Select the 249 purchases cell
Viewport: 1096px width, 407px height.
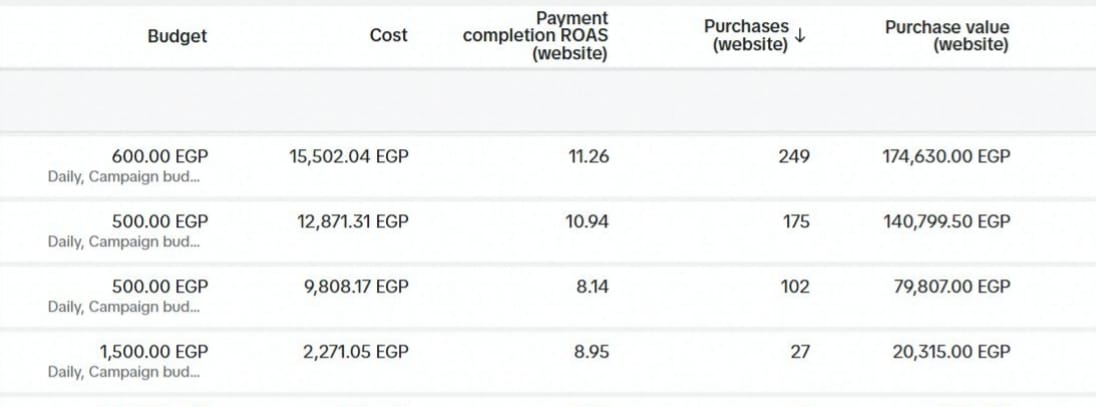click(794, 156)
